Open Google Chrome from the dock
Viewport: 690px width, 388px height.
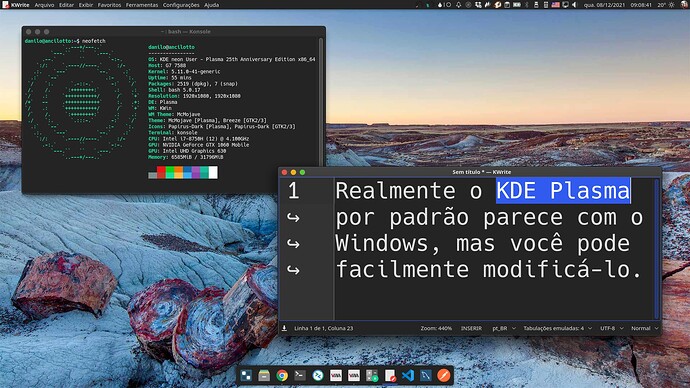click(x=282, y=375)
